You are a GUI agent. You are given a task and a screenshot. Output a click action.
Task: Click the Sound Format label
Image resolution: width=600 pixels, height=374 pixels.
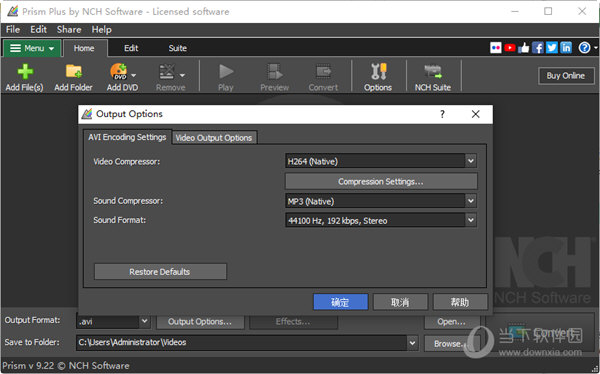pyautogui.click(x=119, y=220)
